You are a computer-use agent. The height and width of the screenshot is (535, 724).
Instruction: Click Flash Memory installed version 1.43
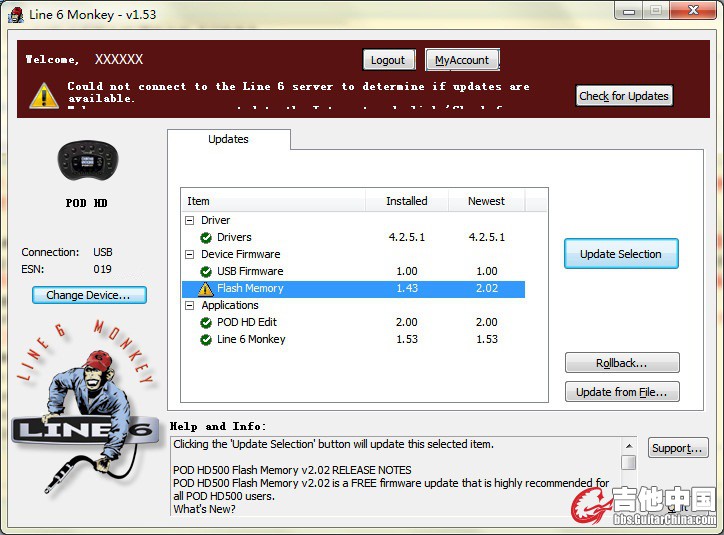[x=407, y=289]
